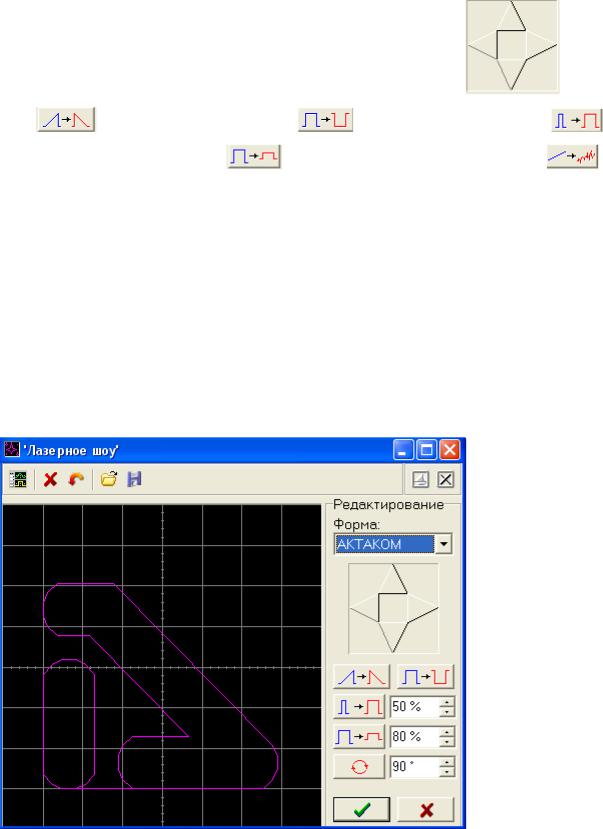Close the toolbar panel with the small X
This screenshot has width=603, height=829.
click(446, 480)
